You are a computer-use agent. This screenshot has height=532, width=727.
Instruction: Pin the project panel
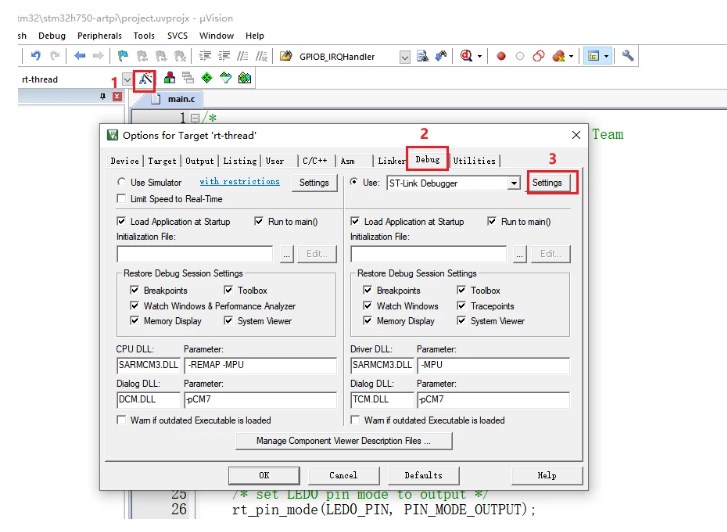pyautogui.click(x=103, y=96)
